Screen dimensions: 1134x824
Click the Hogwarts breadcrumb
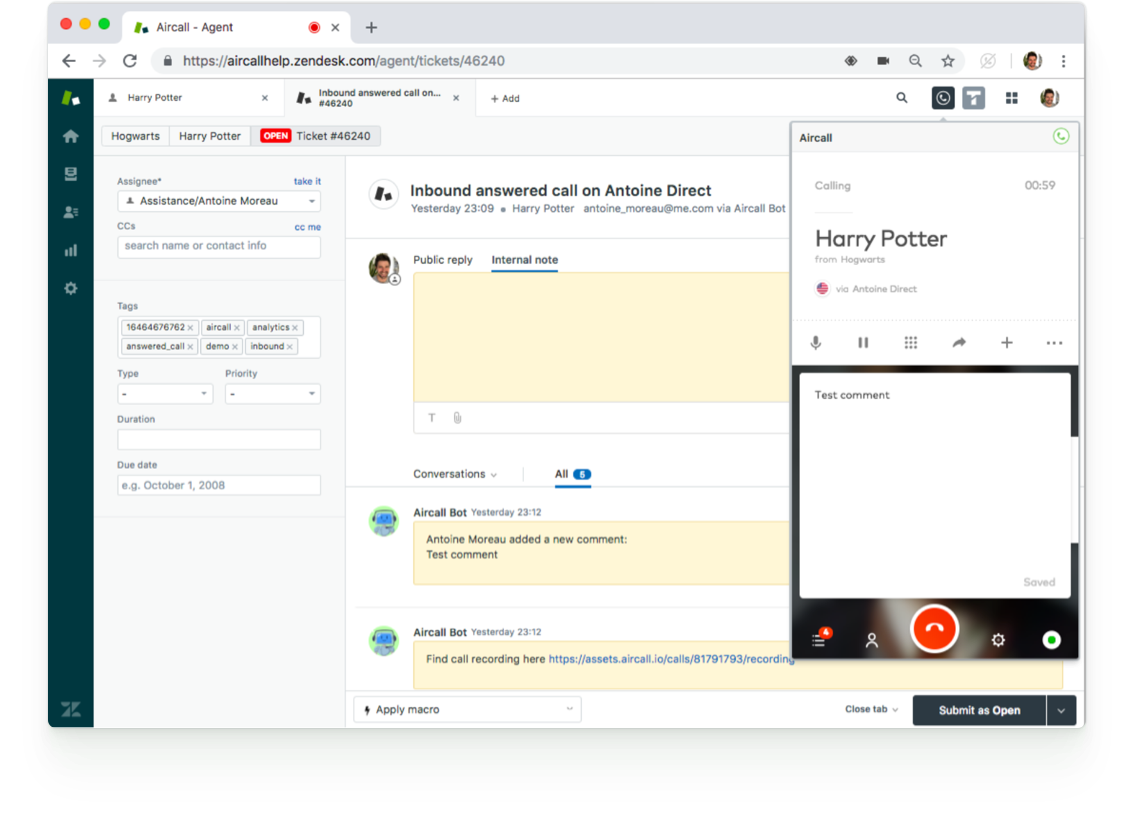click(x=135, y=136)
